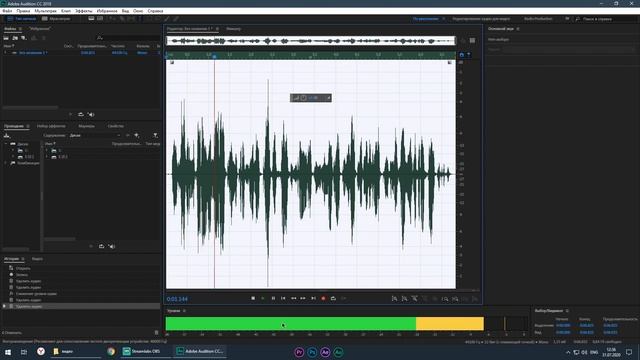
Task: Open the default workspace dropdown
Action: point(428,19)
